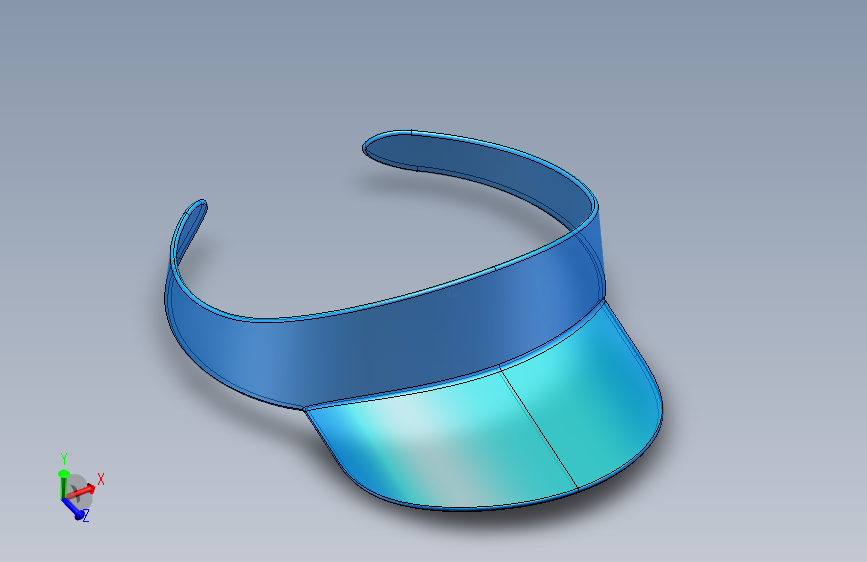Click the green Y axis of the triad

pyautogui.click(x=64, y=483)
